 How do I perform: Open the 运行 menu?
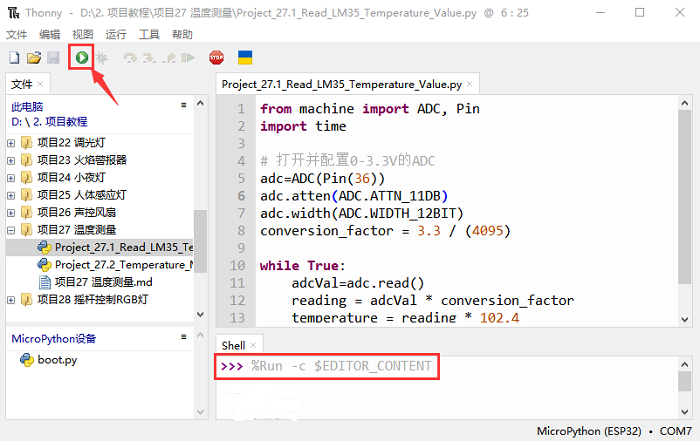pyautogui.click(x=116, y=34)
